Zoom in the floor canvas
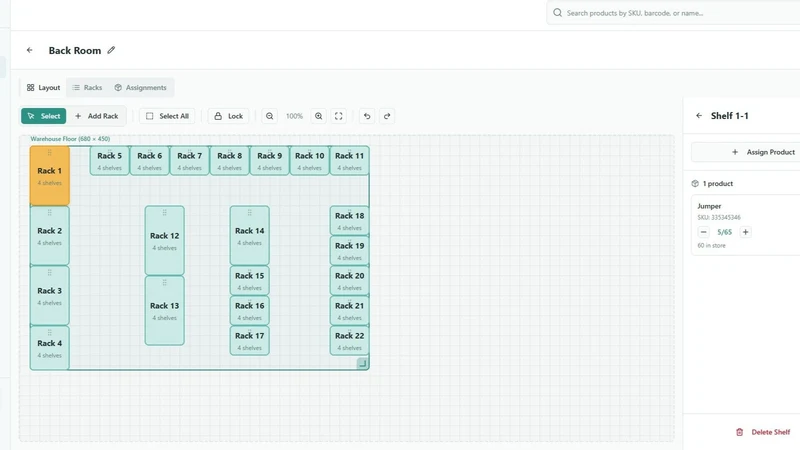The image size is (800, 450). coord(318,116)
